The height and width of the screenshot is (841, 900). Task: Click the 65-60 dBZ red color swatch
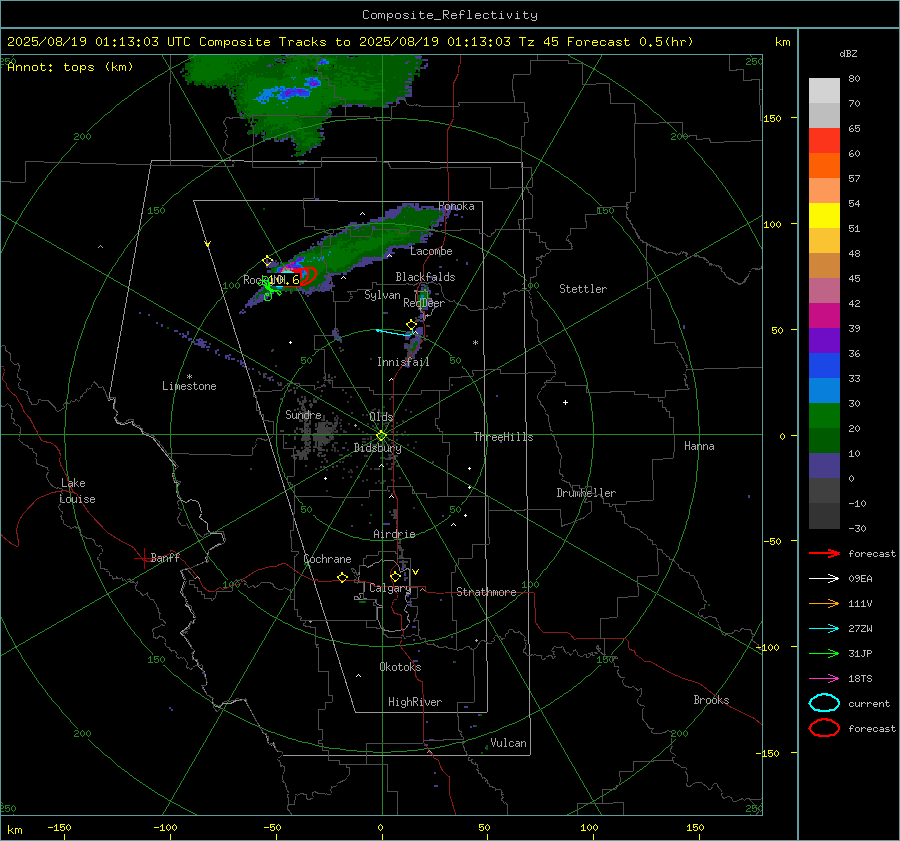pyautogui.click(x=824, y=141)
